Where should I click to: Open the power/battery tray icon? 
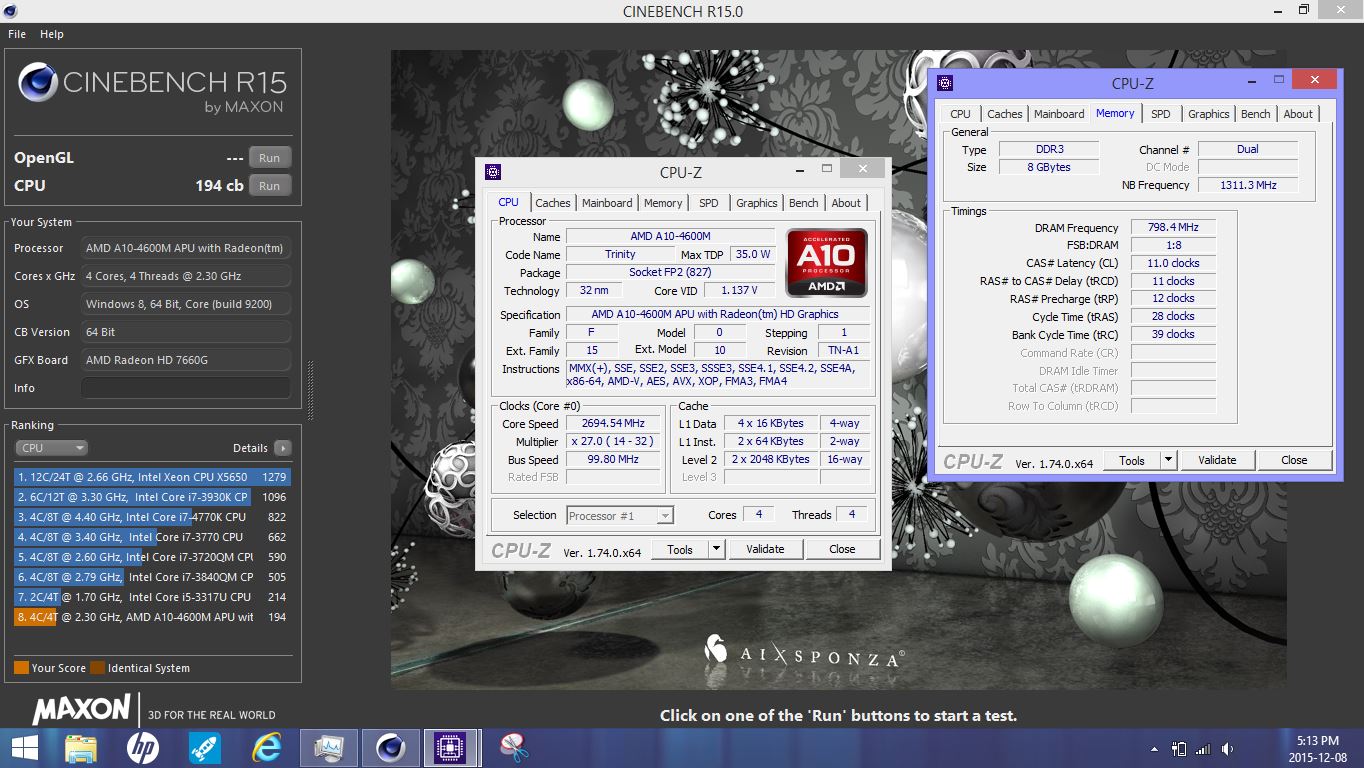coord(1179,748)
